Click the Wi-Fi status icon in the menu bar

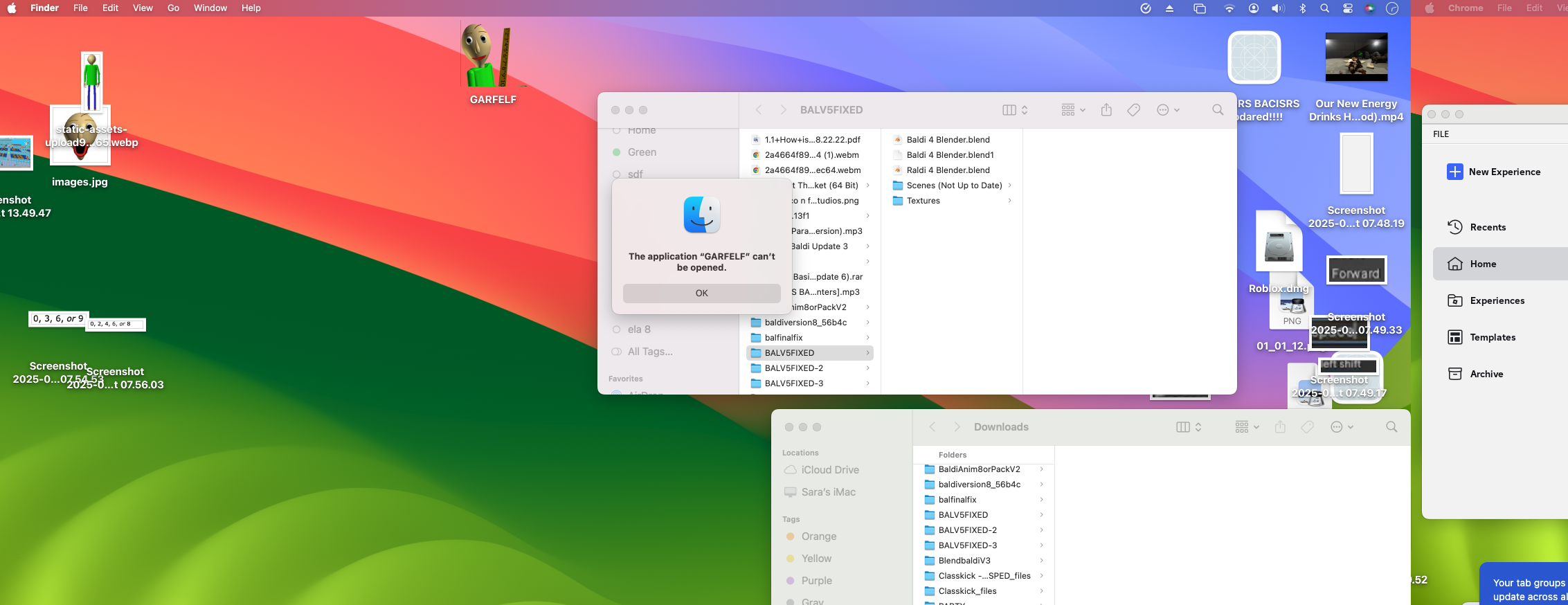(1229, 8)
